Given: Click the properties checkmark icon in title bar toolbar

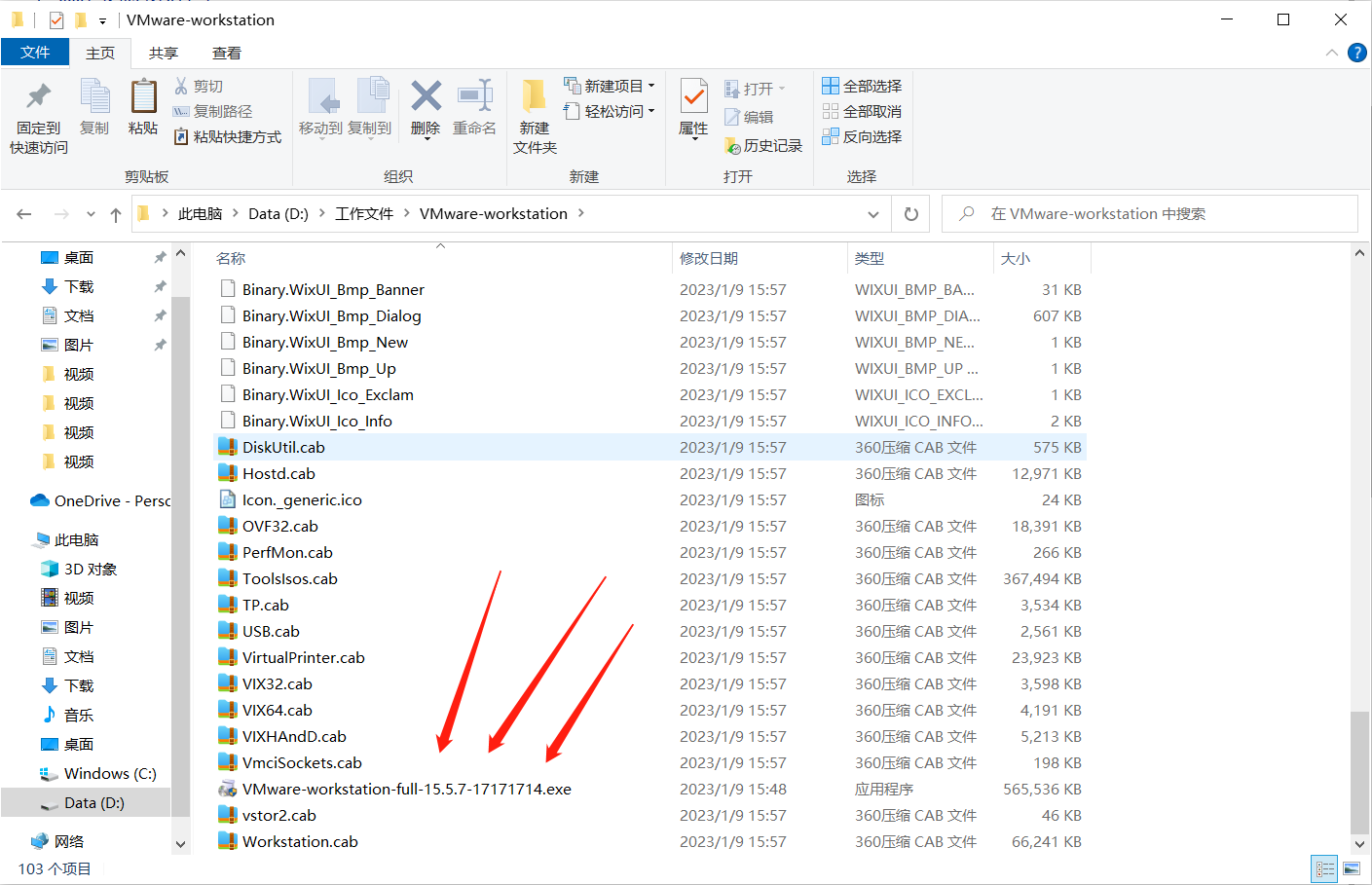Looking at the screenshot, I should point(56,19).
